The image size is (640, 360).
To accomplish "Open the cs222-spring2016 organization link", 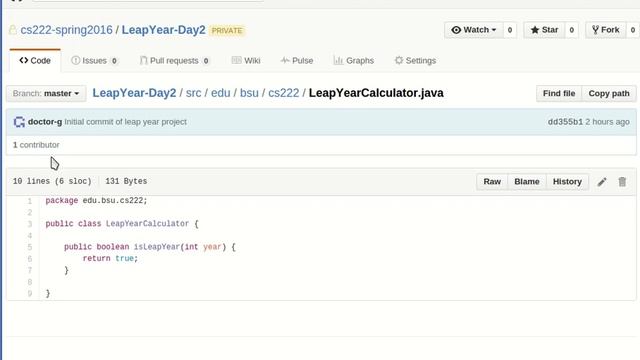I will (x=66, y=30).
